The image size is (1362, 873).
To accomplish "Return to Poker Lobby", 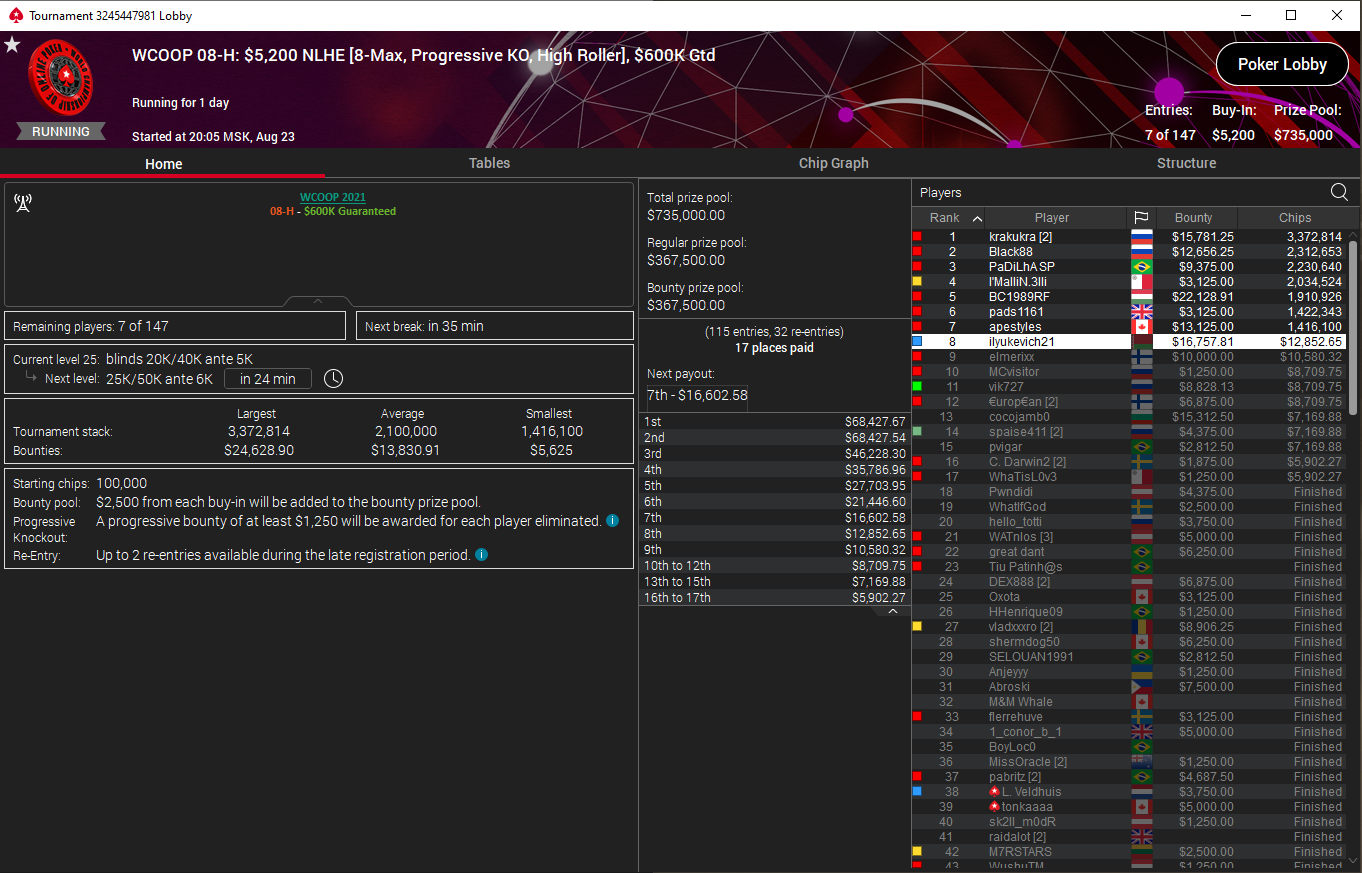I will tap(1282, 64).
